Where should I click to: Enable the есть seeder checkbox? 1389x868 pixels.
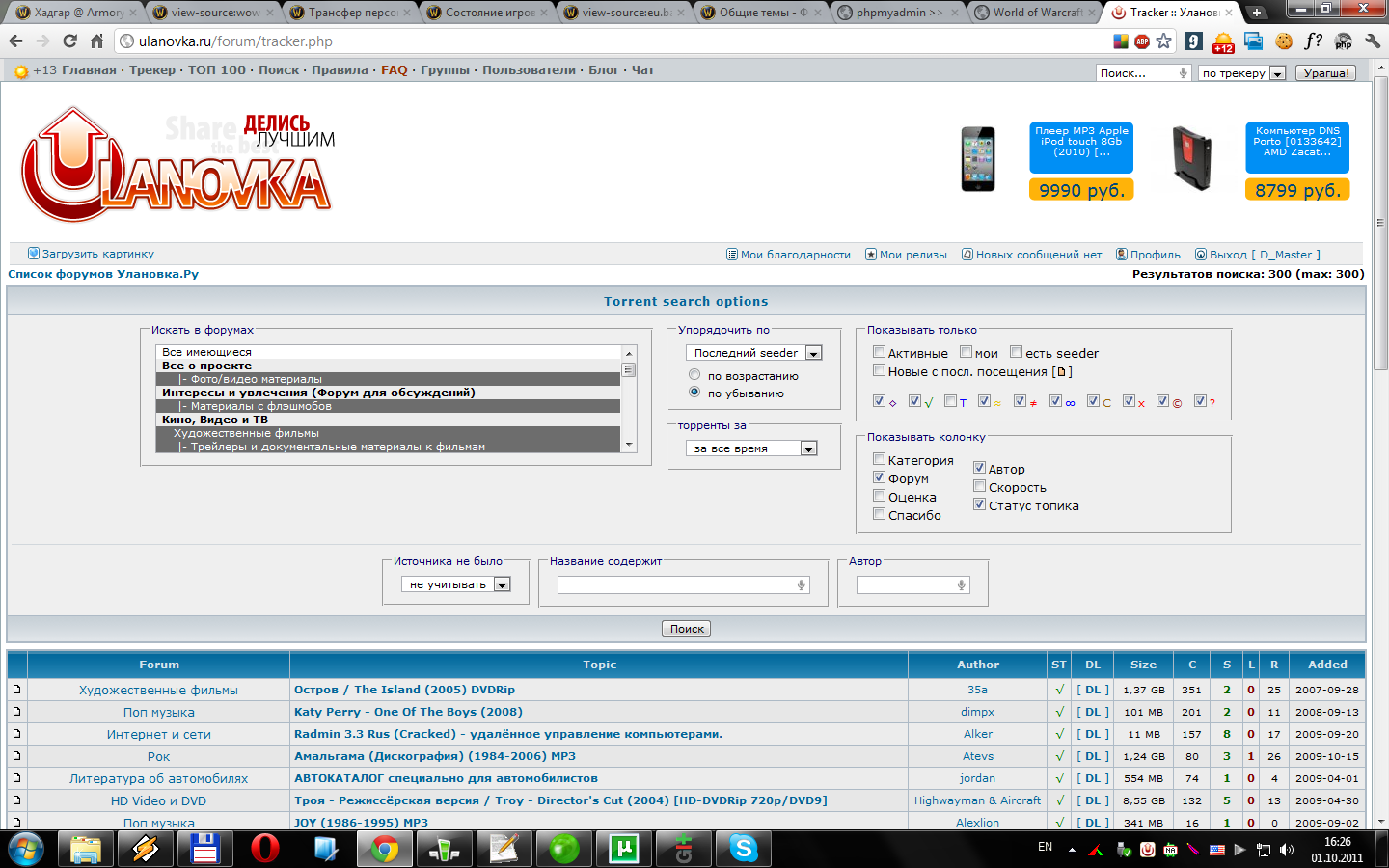tap(1016, 352)
